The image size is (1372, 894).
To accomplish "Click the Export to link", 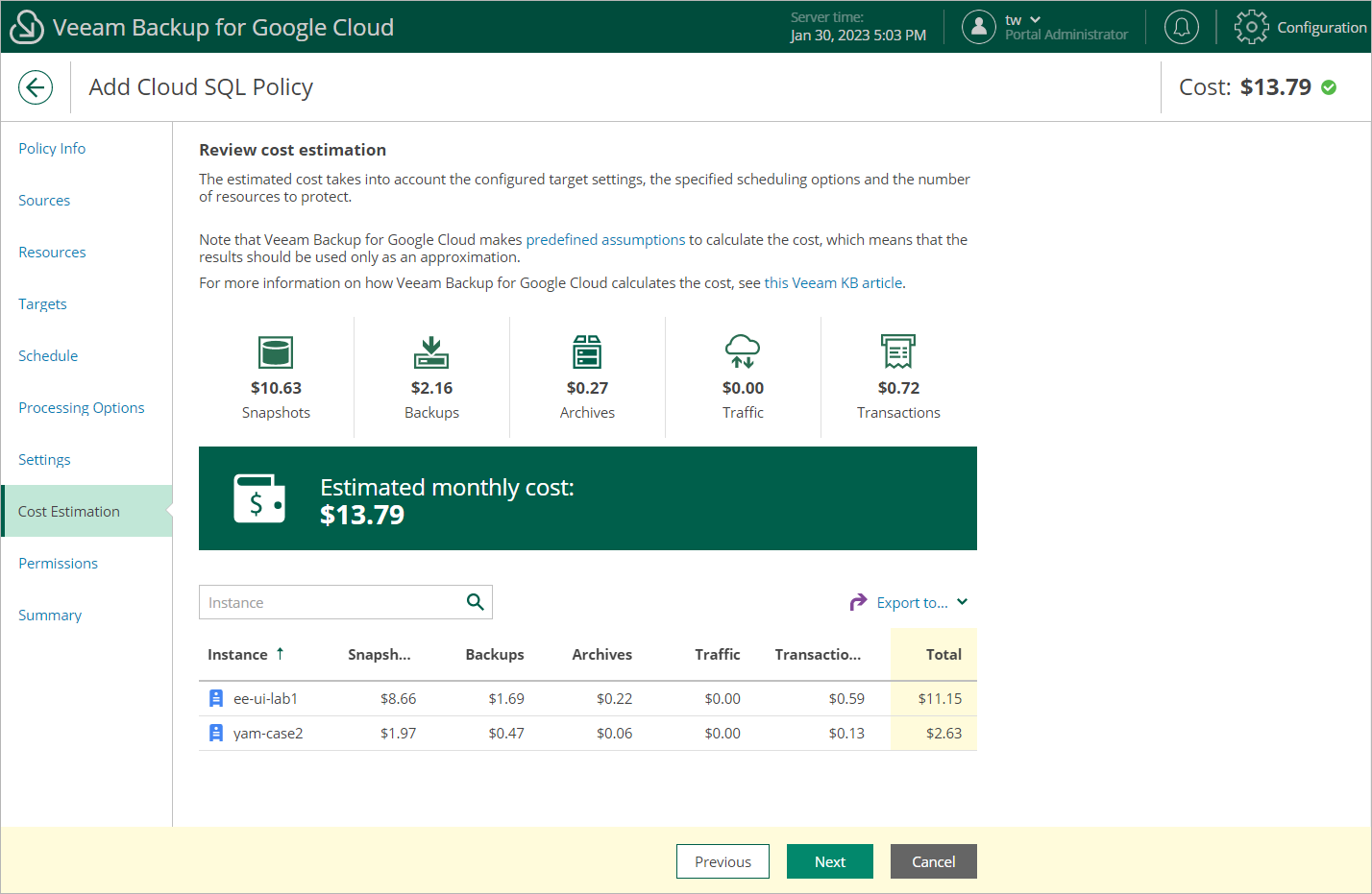I will pos(912,602).
